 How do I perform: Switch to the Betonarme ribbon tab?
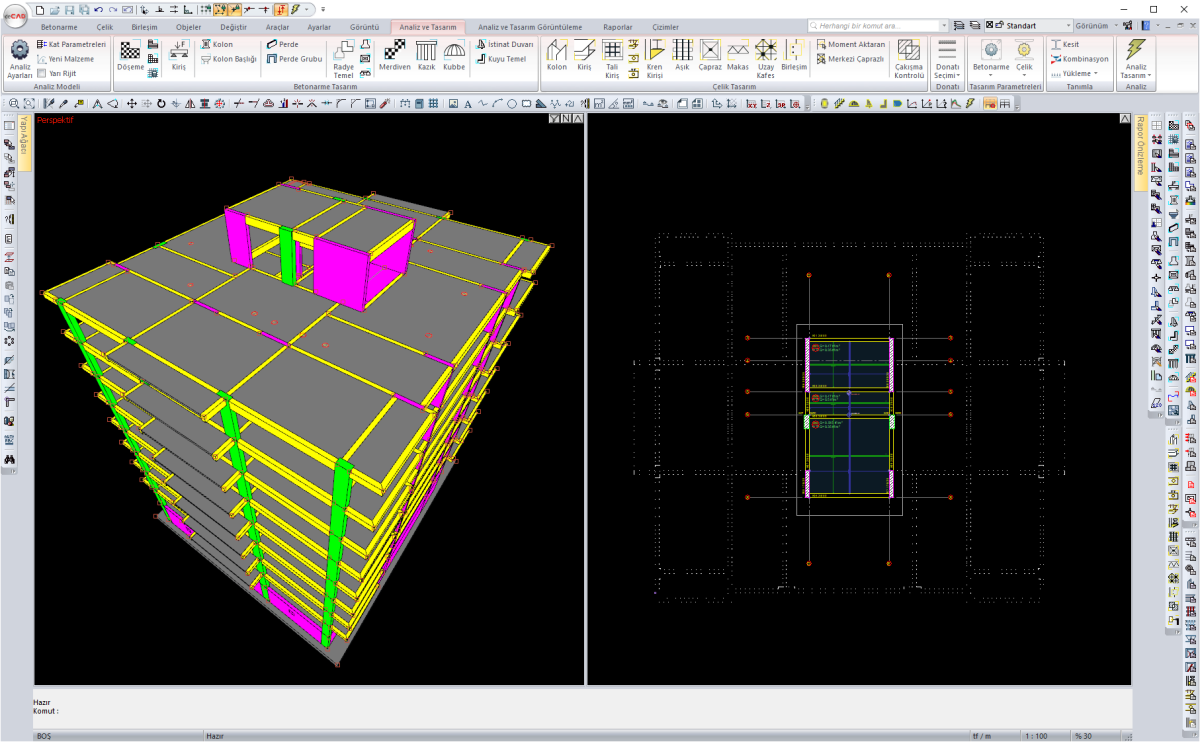tap(57, 27)
